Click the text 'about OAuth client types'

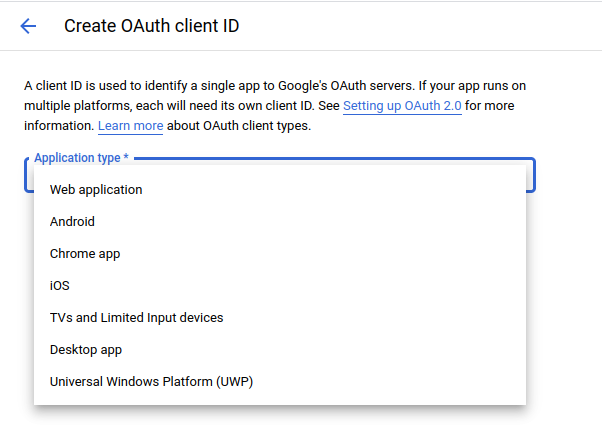[x=239, y=126]
